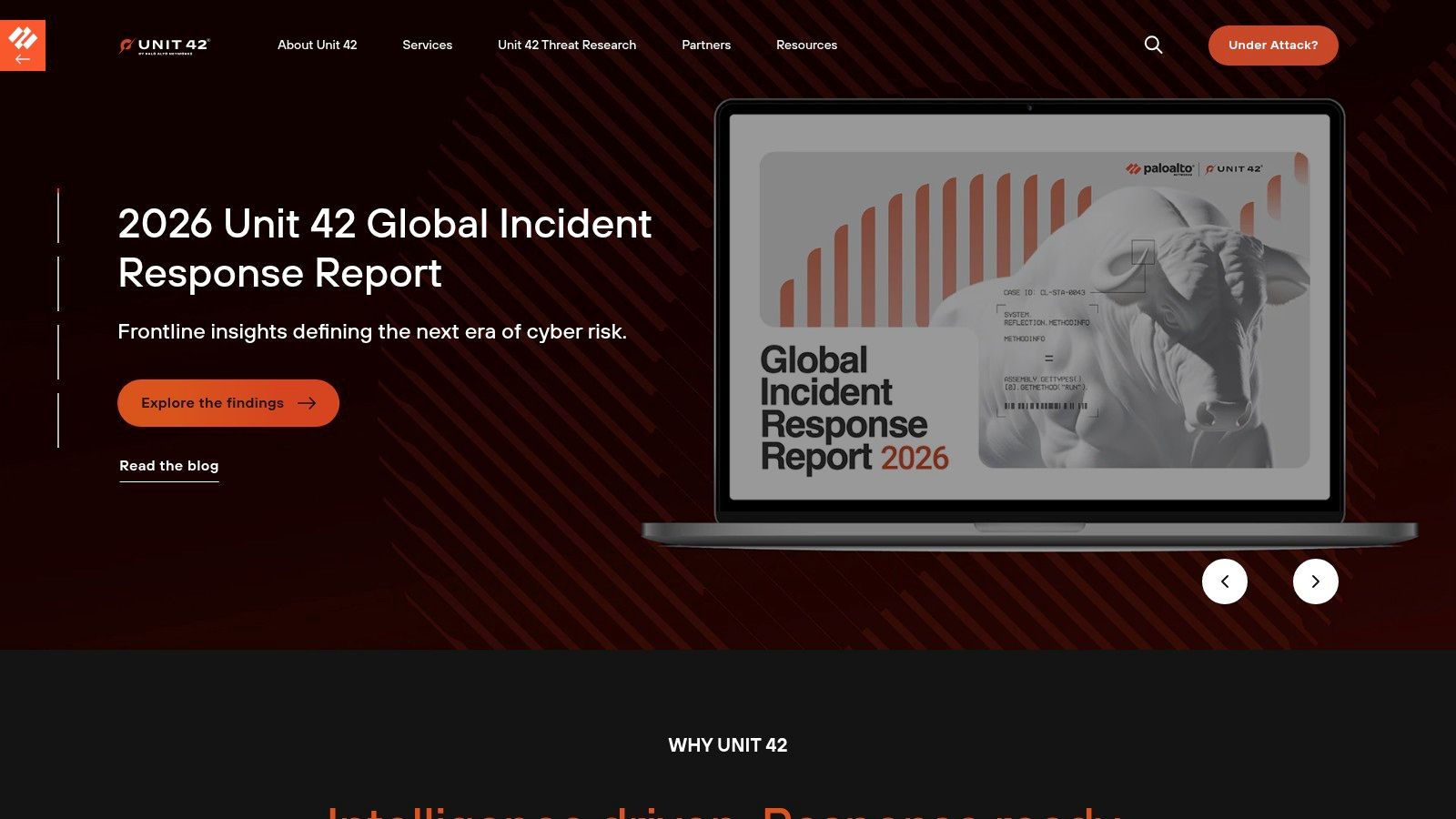
Task: Click the WHY UNIT 42 section label
Action: click(x=728, y=745)
